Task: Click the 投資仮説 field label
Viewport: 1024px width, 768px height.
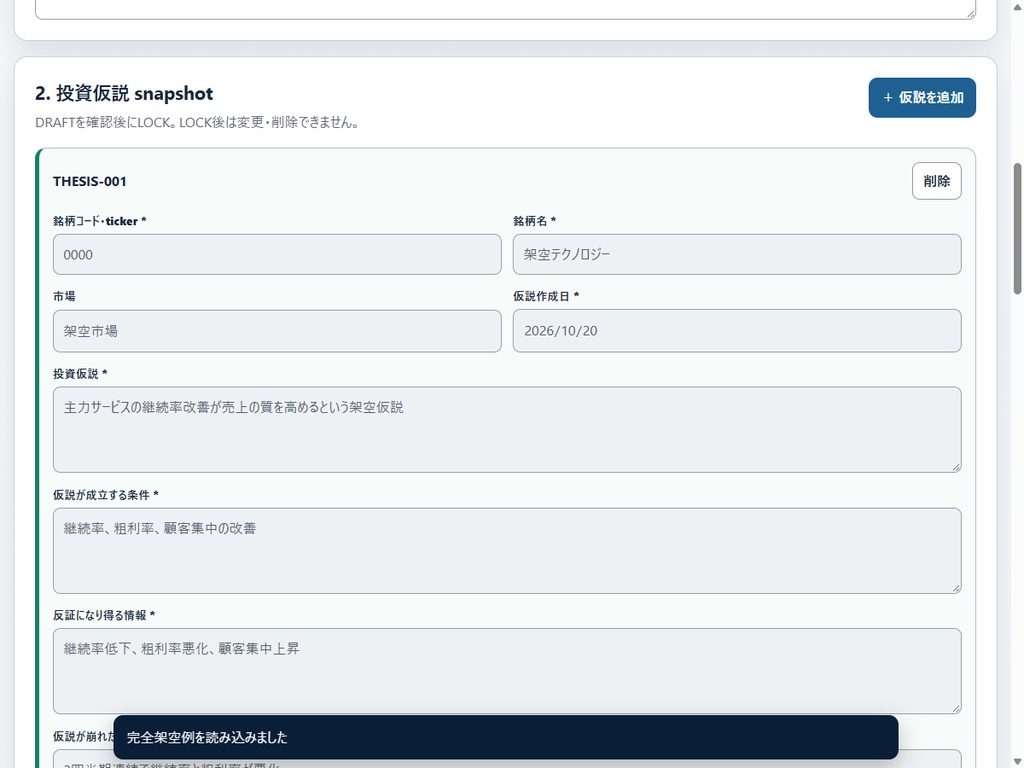Action: (x=80, y=374)
